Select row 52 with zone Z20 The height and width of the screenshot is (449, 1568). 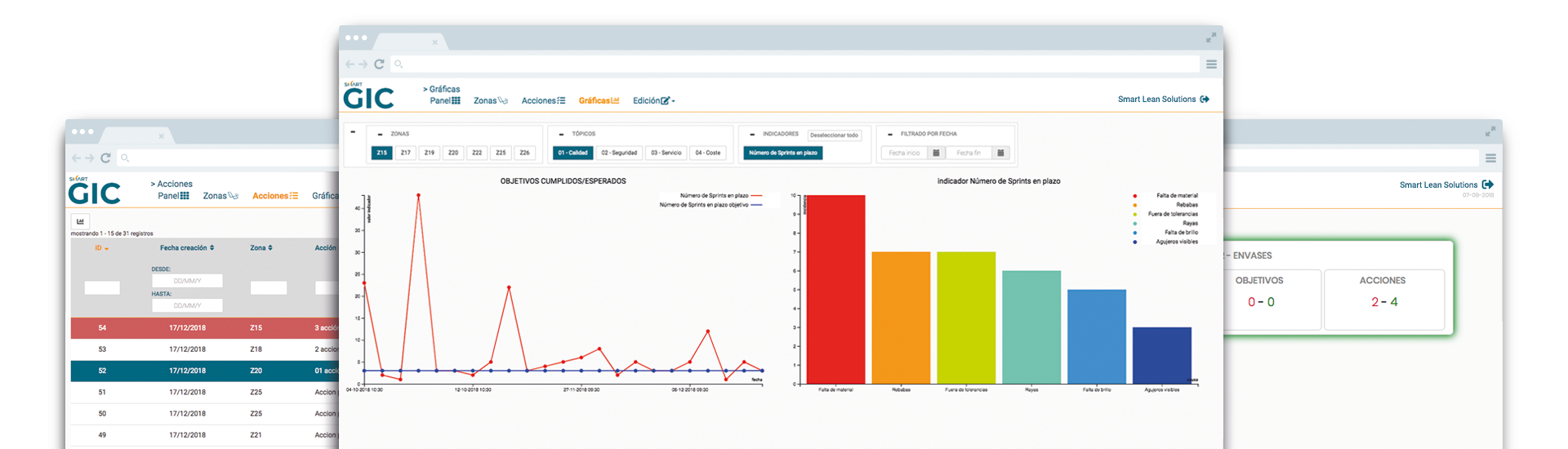point(205,371)
